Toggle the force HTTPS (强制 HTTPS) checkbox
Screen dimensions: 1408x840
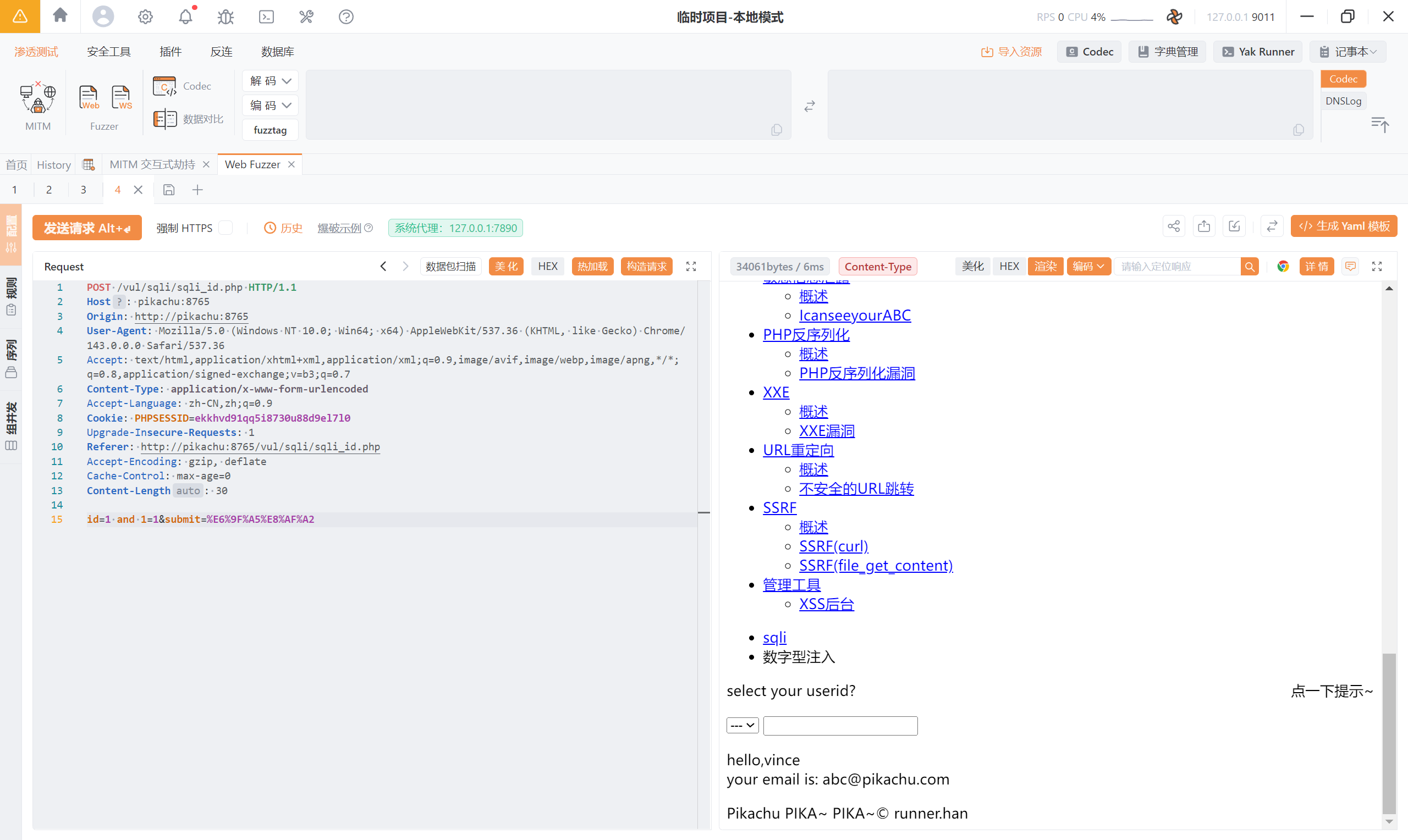[x=226, y=228]
